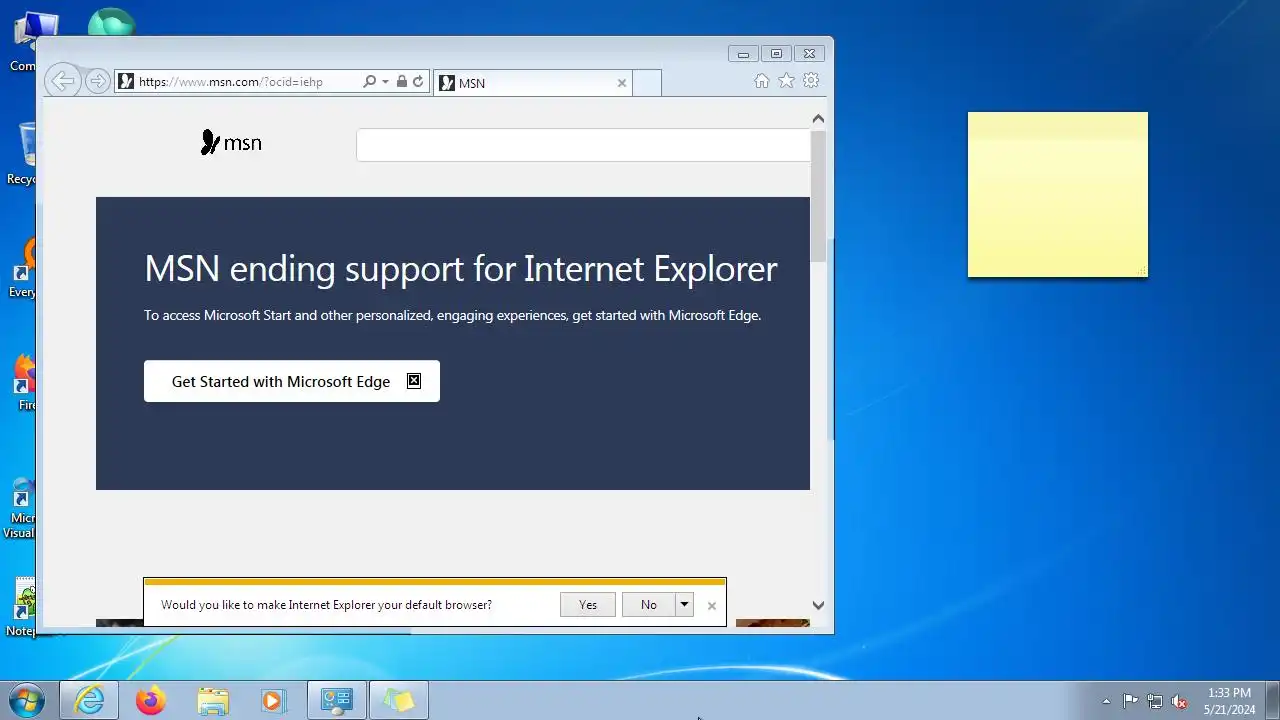Click the address bar URL text

(x=231, y=82)
